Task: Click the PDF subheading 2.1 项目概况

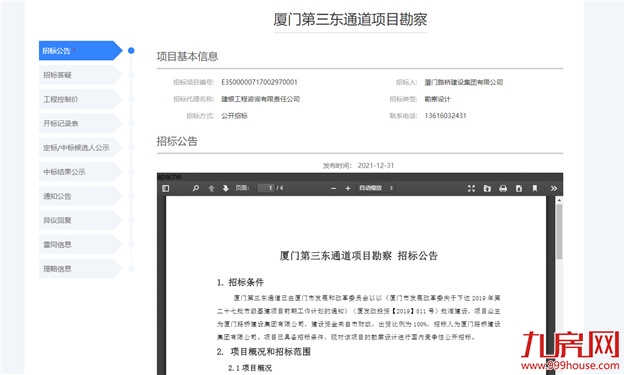Action: pos(250,368)
